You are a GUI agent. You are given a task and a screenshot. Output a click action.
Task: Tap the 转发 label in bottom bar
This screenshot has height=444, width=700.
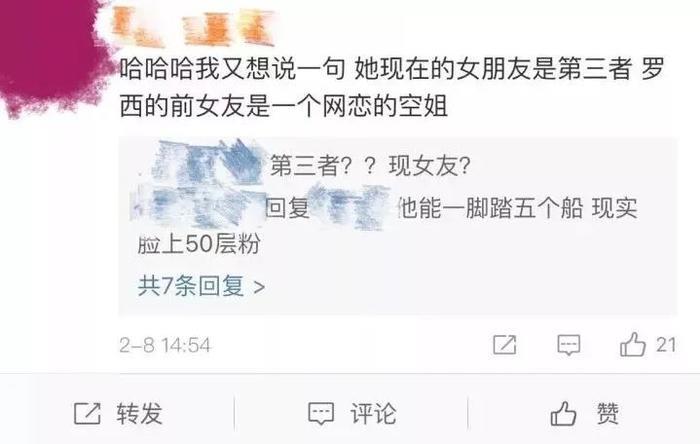point(139,413)
